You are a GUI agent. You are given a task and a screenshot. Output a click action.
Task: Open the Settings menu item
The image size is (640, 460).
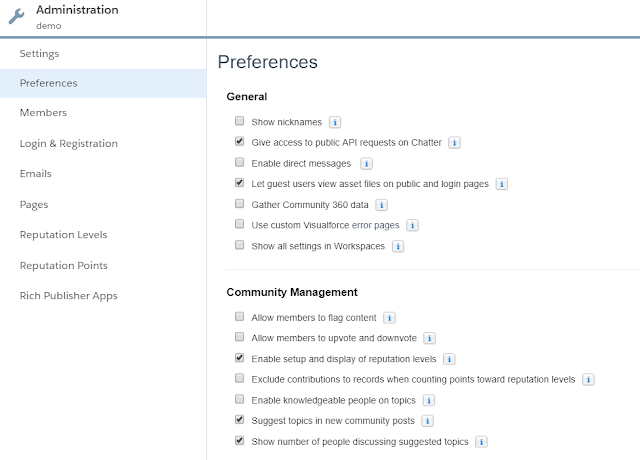[40, 53]
